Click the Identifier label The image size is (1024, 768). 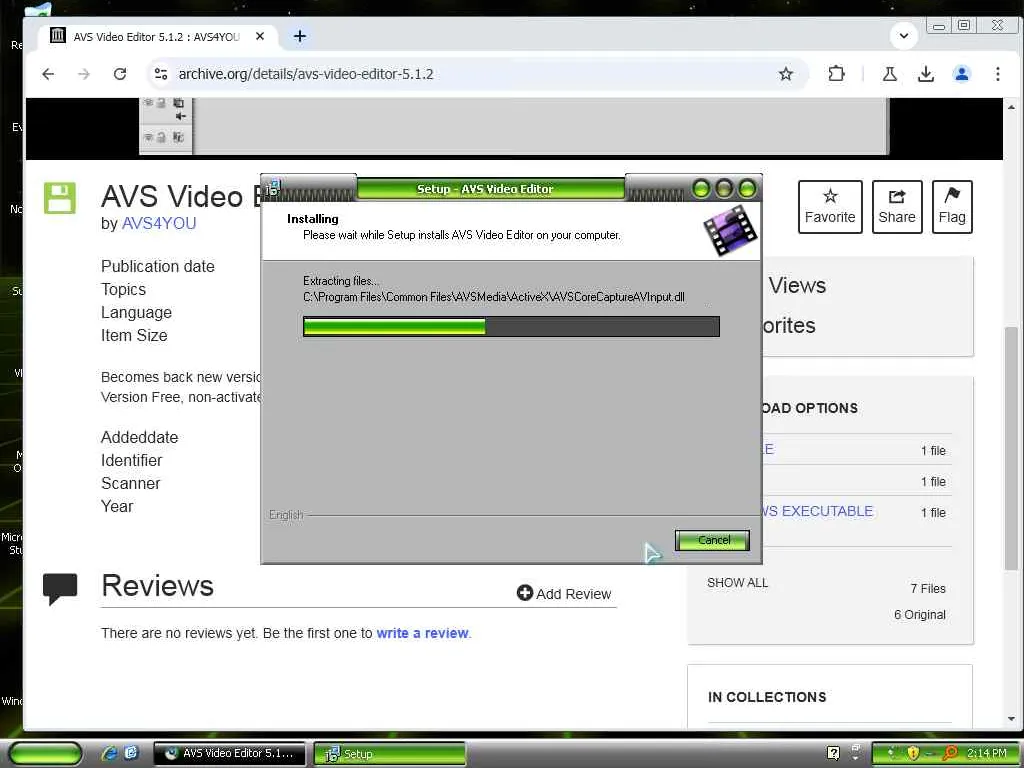tap(131, 460)
